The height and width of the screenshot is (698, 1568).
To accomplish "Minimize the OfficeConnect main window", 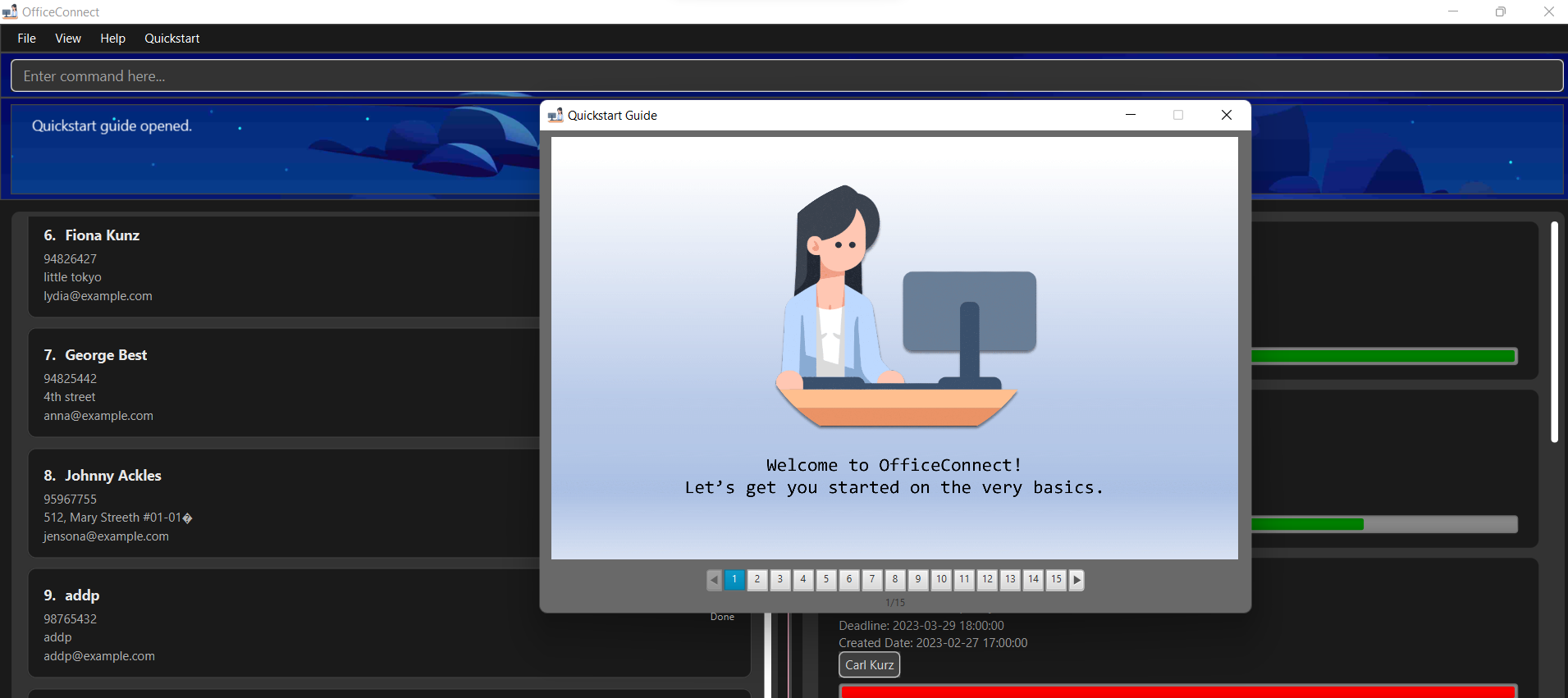I will (x=1453, y=11).
